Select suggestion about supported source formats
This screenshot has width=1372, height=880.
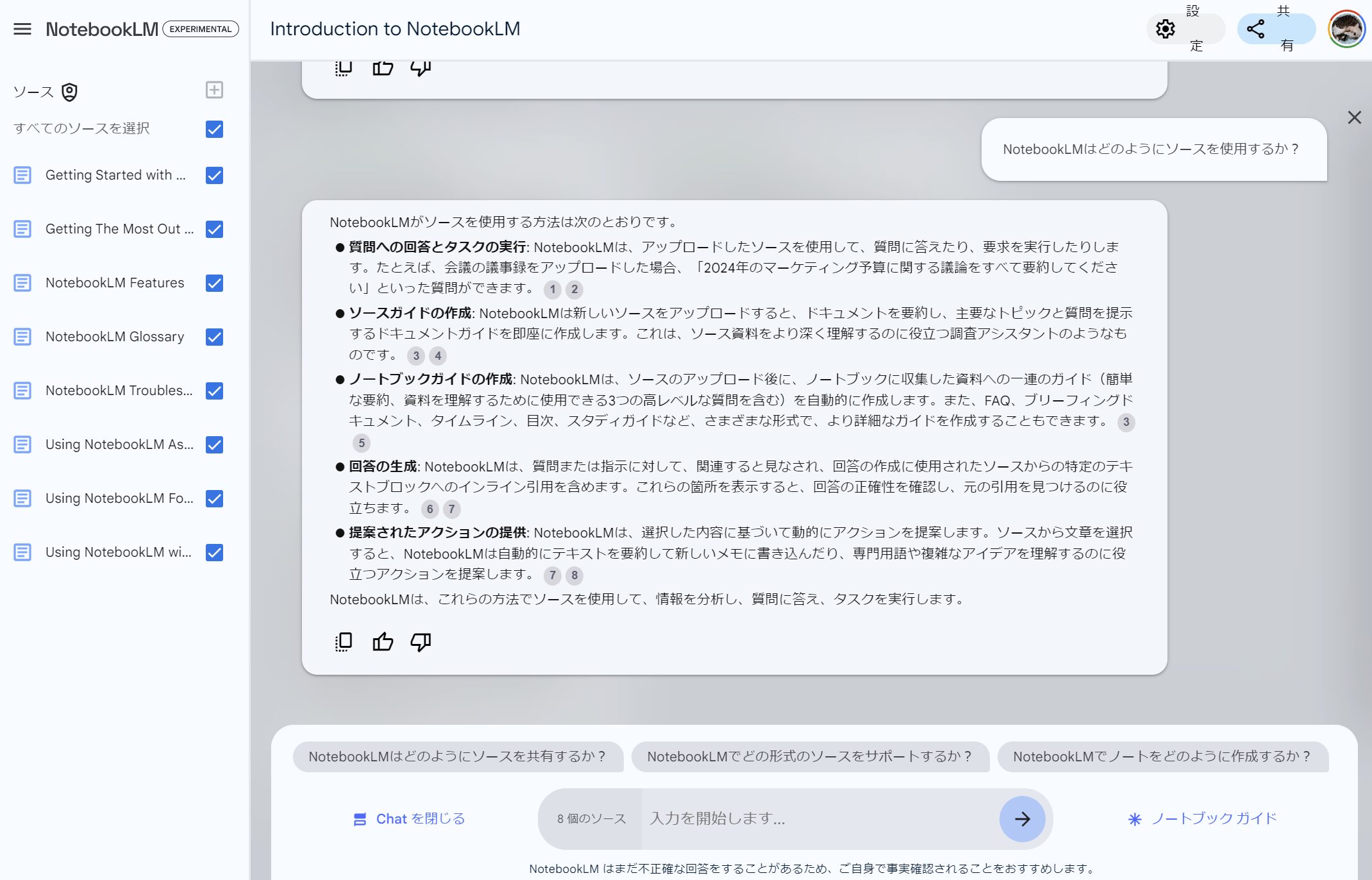click(x=810, y=757)
